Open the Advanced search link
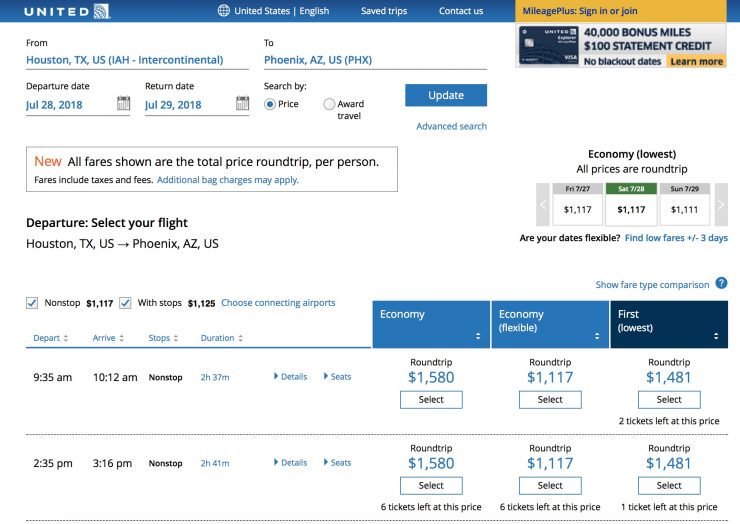This screenshot has height=524, width=740. click(x=451, y=127)
